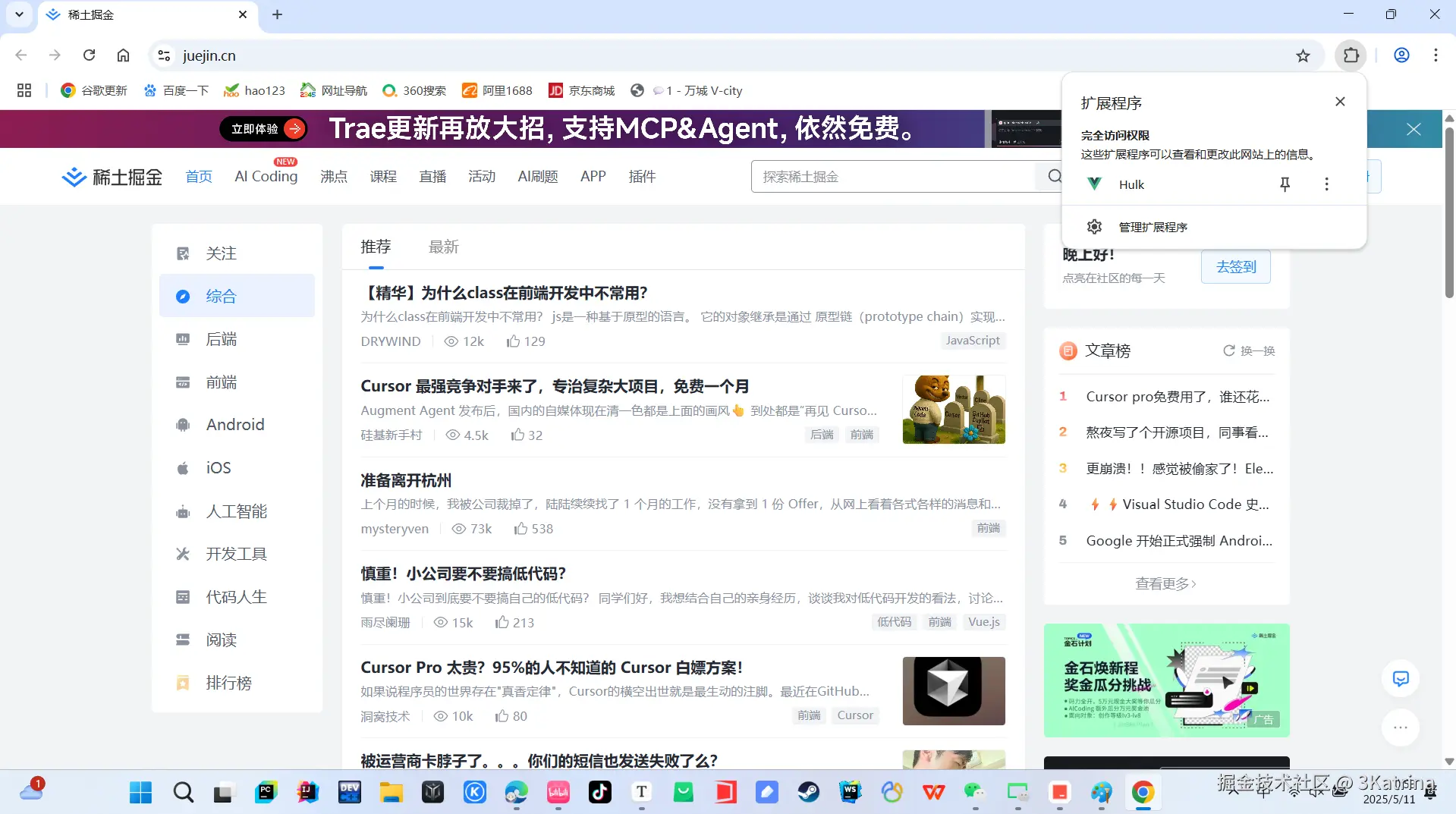Select the 关注 category in sidebar

[237, 253]
